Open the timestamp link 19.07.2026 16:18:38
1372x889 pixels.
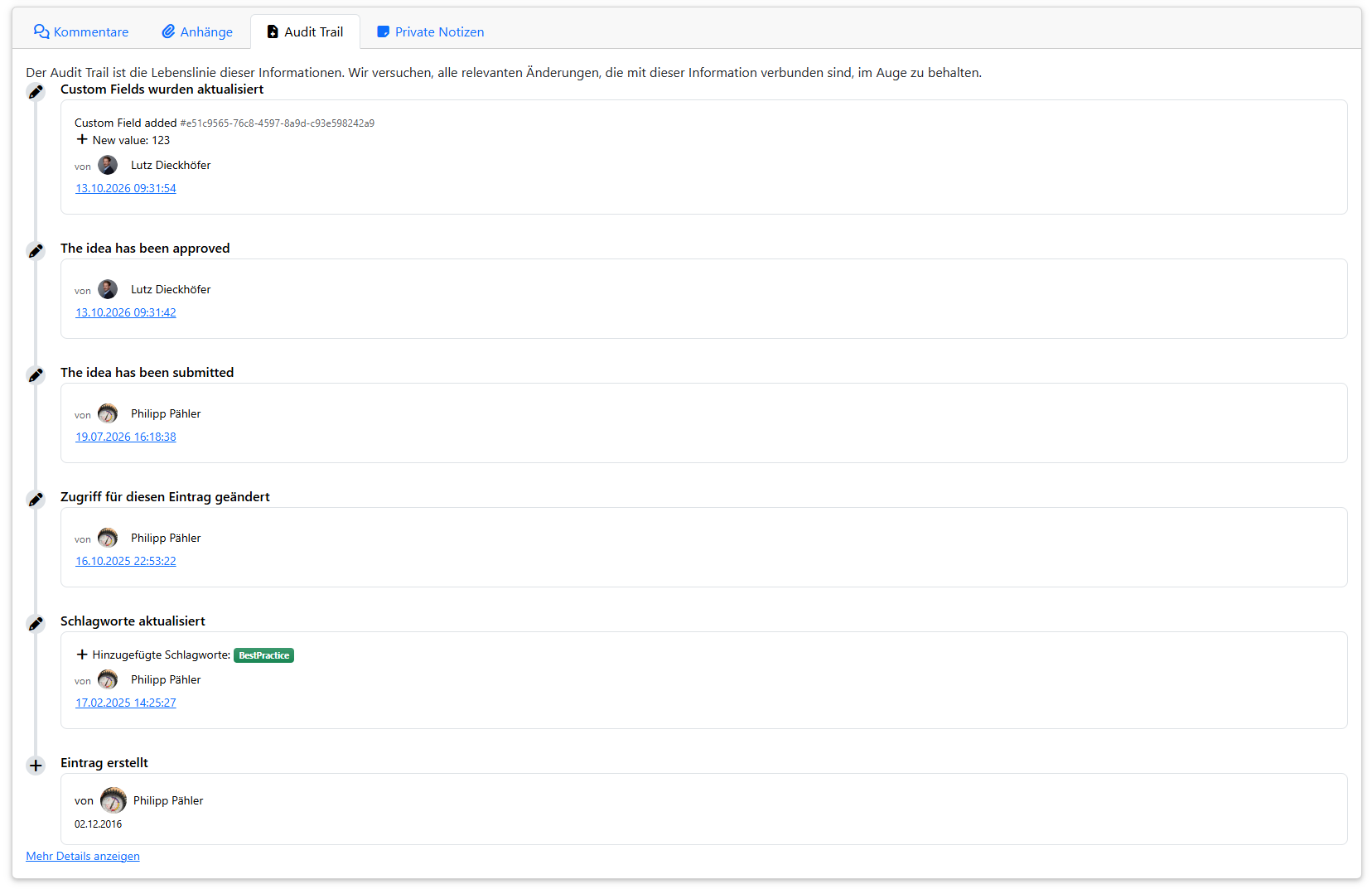coord(126,437)
